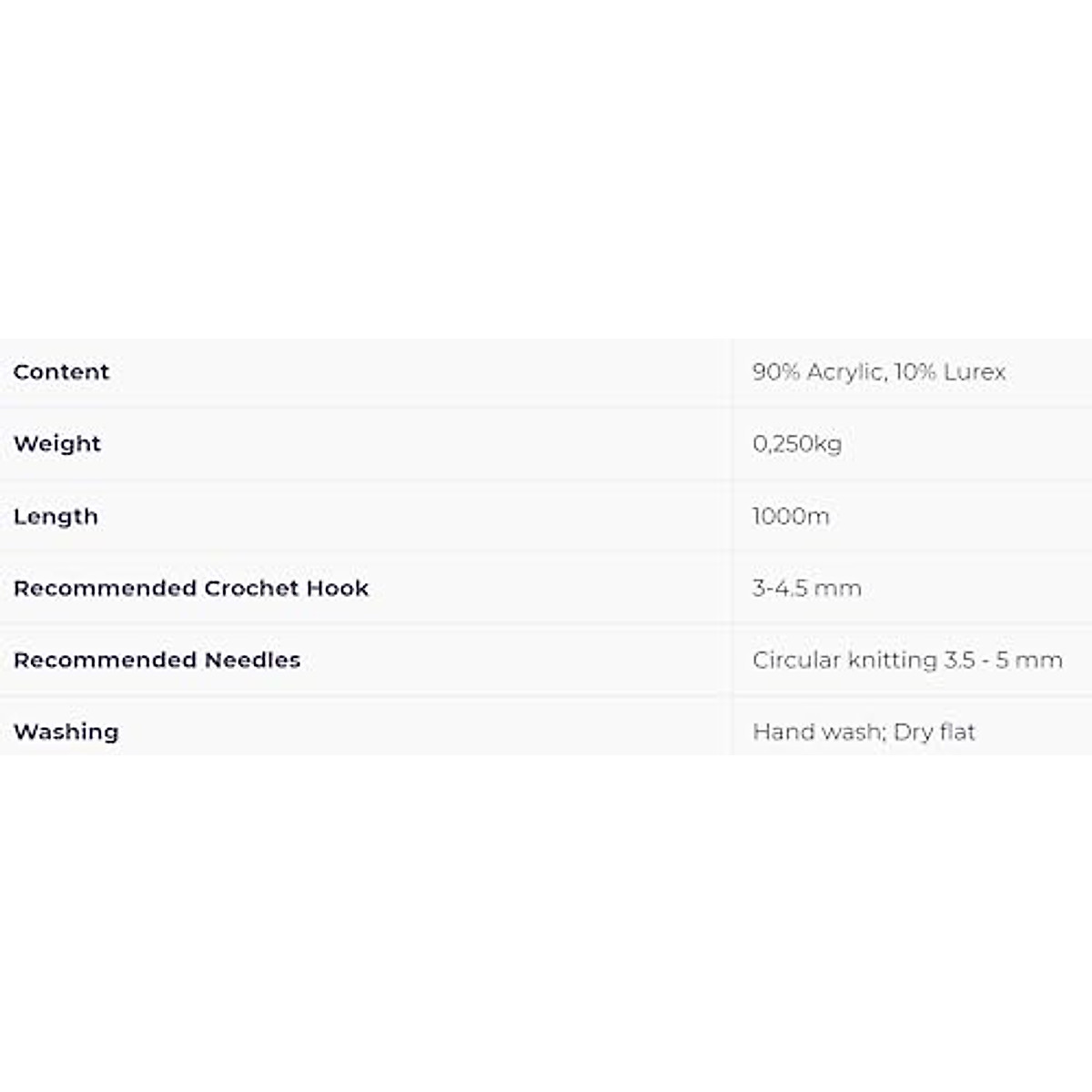Image resolution: width=1092 pixels, height=1092 pixels.
Task: Click the word "Acrylic"
Action: pyautogui.click(x=844, y=372)
